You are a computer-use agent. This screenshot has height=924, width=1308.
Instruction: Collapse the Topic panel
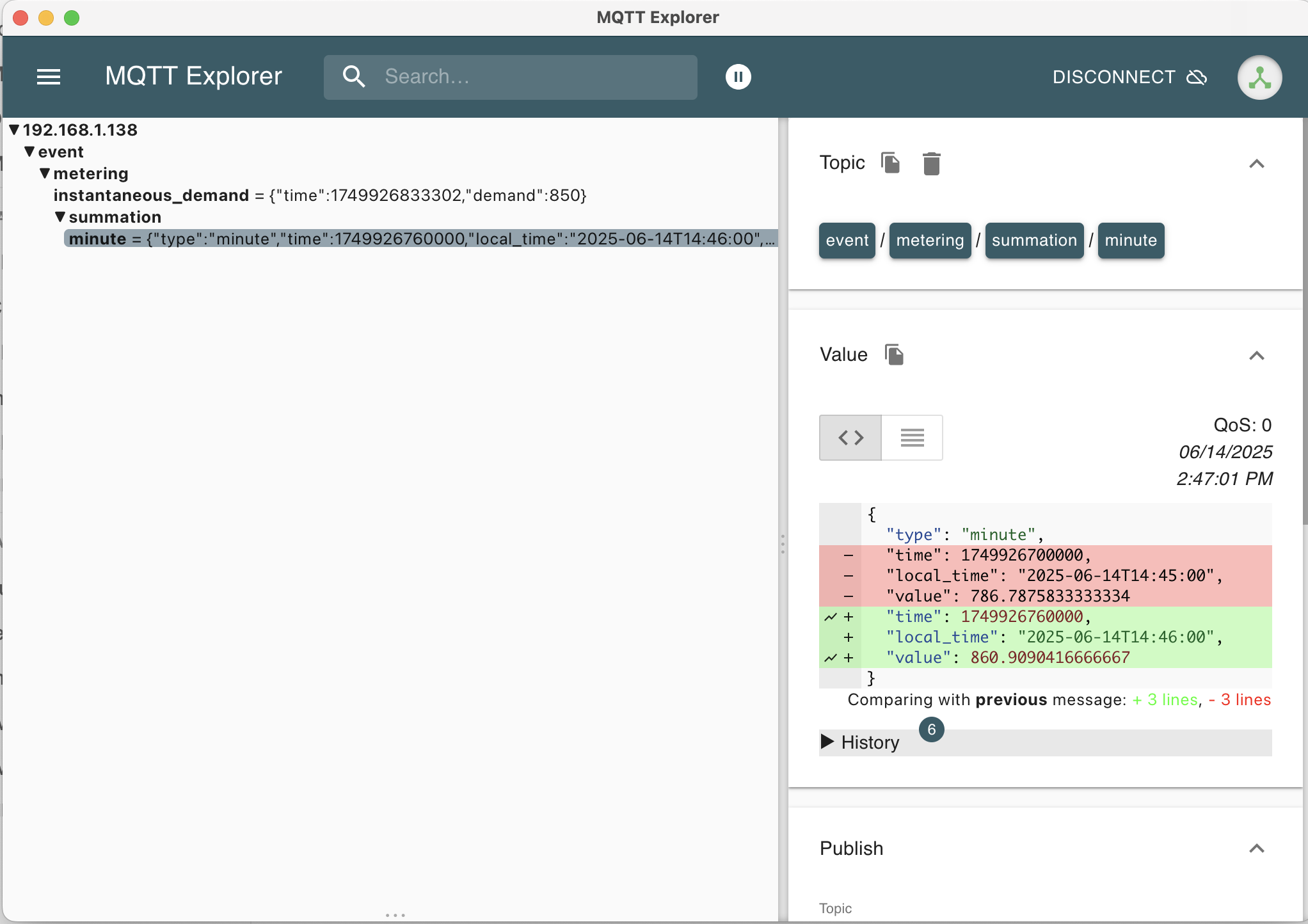point(1256,164)
